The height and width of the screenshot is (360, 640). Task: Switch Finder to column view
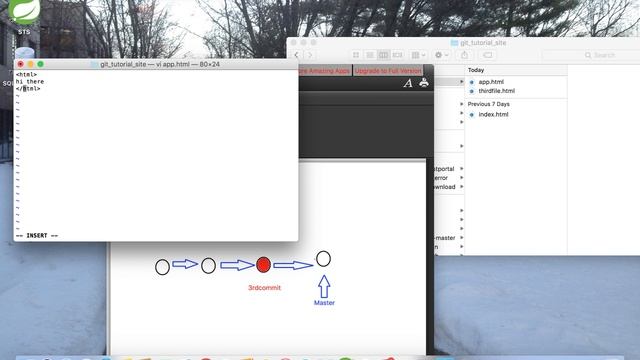tap(383, 55)
